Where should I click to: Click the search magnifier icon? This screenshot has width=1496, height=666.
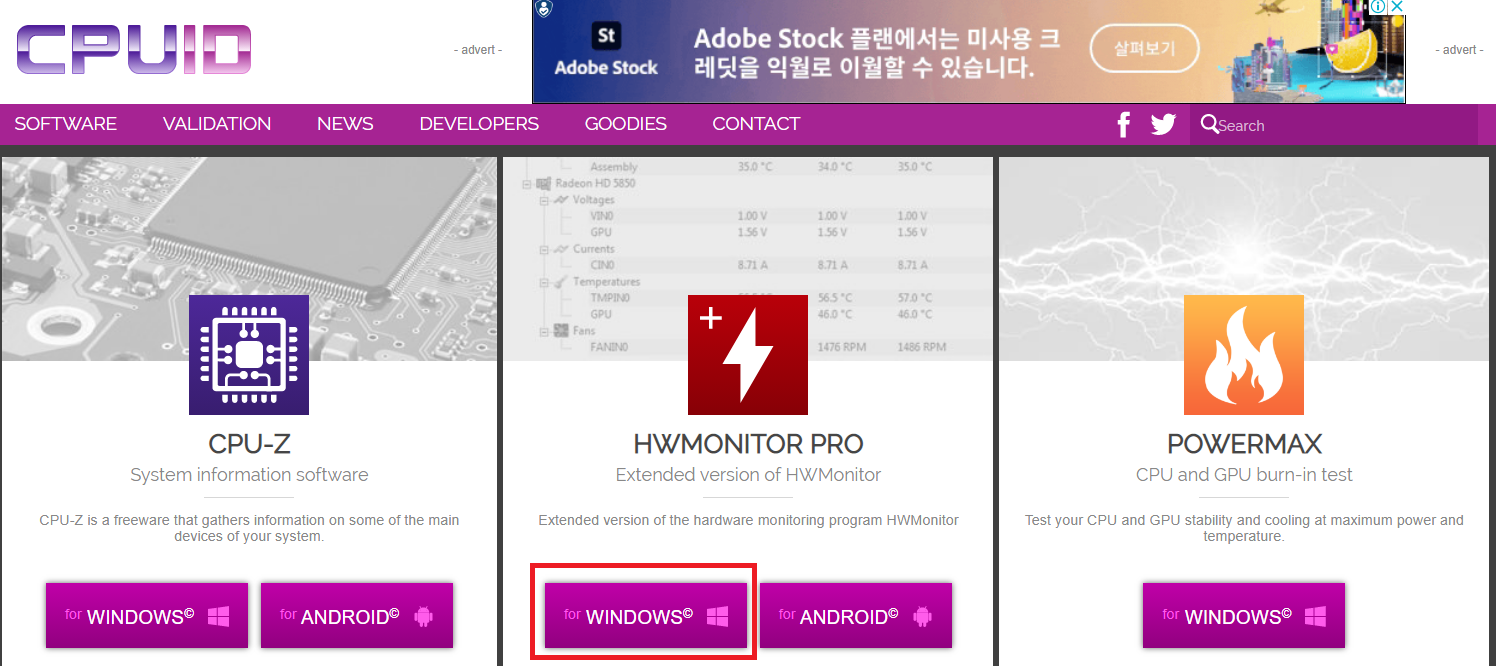pyautogui.click(x=1209, y=124)
